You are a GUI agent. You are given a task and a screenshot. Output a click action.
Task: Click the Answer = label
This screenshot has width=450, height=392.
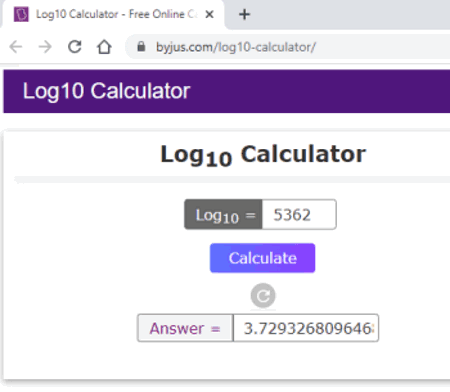[x=185, y=328]
